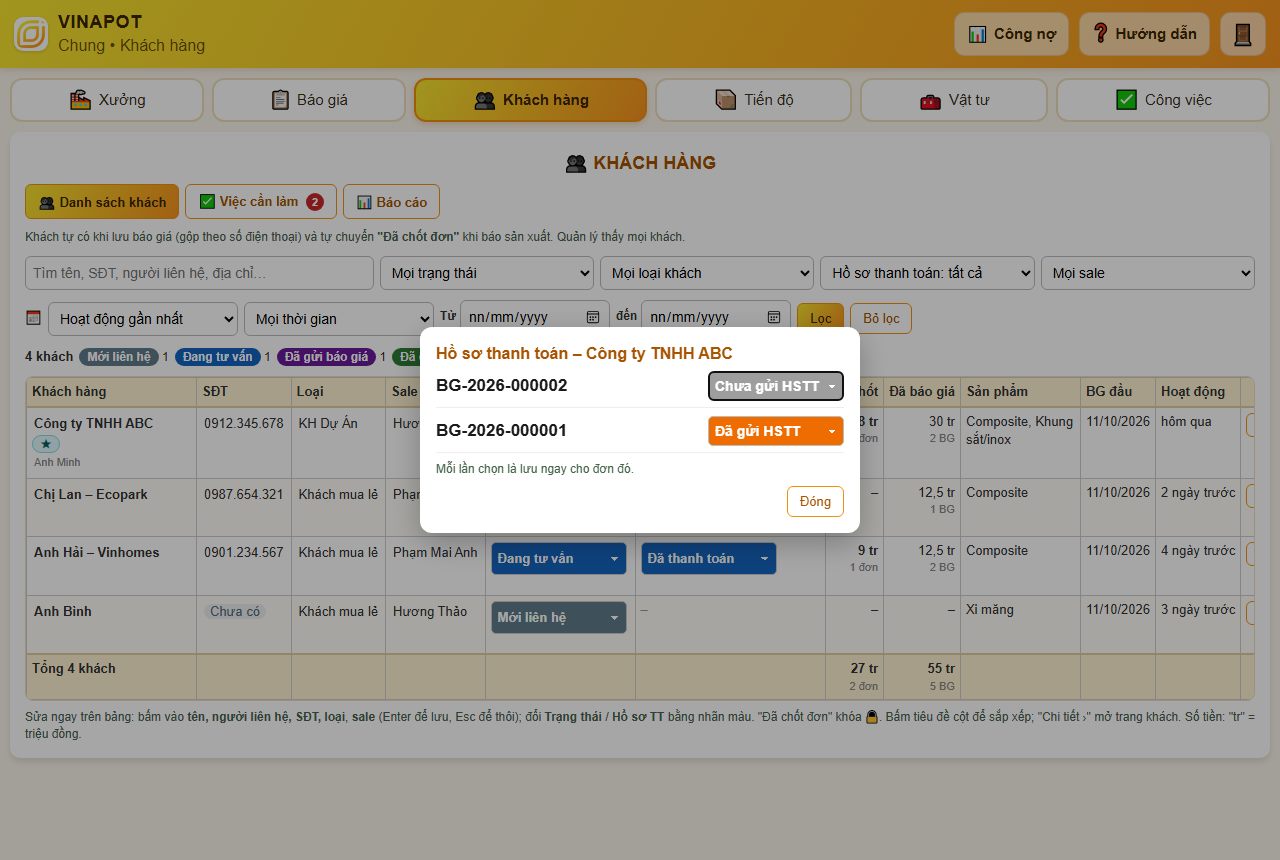Open the date picker in the Từ field
1280x860 pixels.
click(593, 317)
